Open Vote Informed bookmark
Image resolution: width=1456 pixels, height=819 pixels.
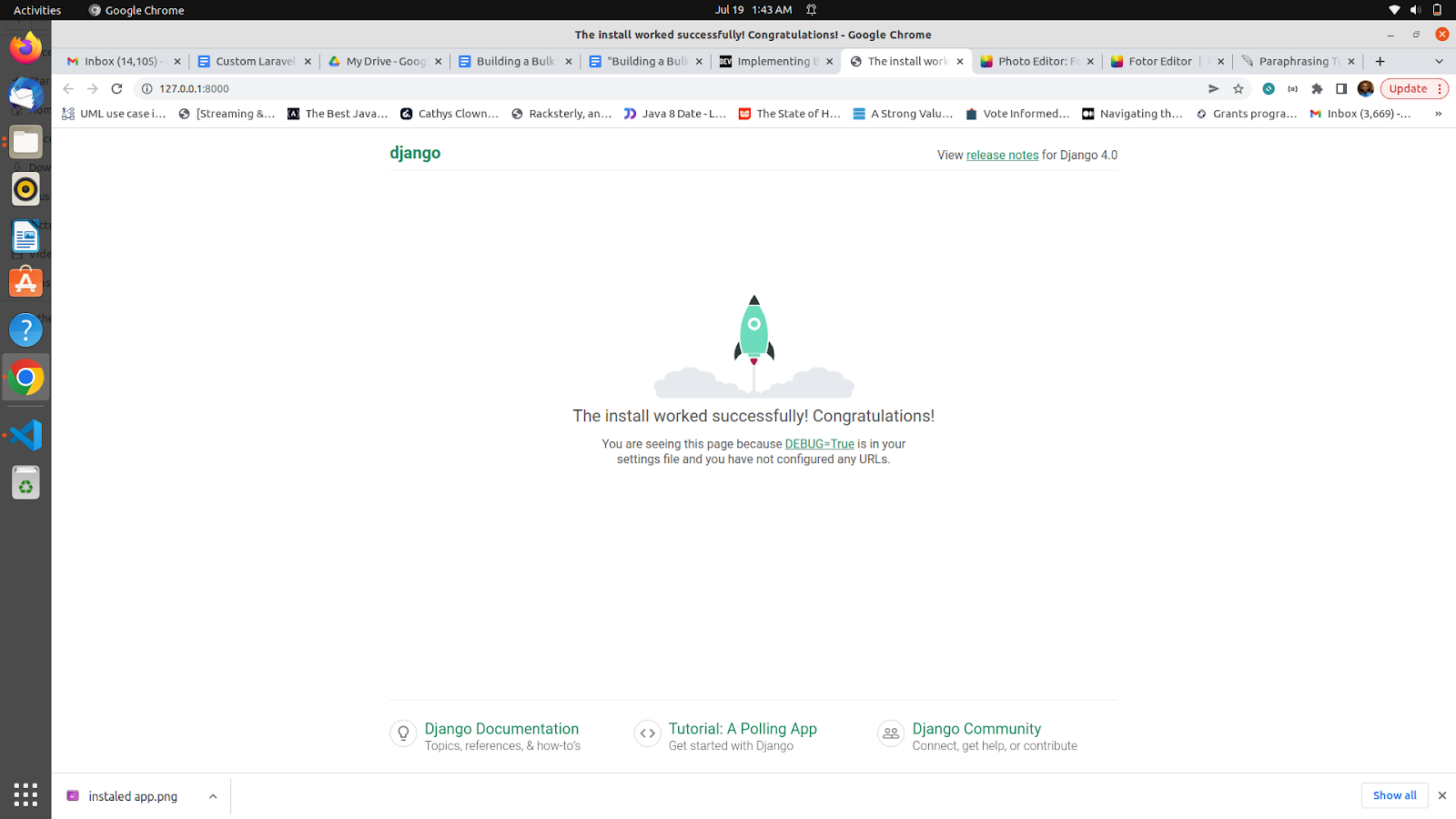(1016, 114)
